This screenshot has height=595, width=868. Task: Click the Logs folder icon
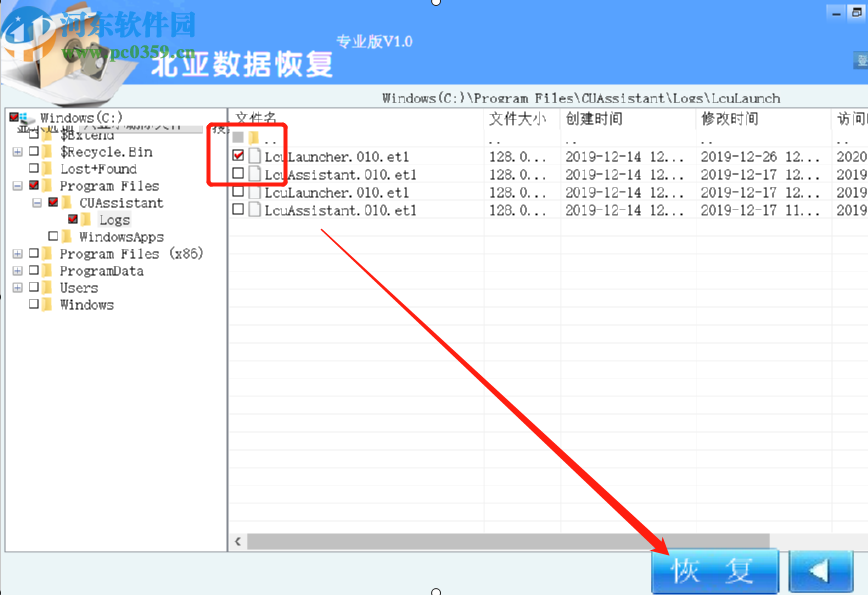click(x=86, y=220)
